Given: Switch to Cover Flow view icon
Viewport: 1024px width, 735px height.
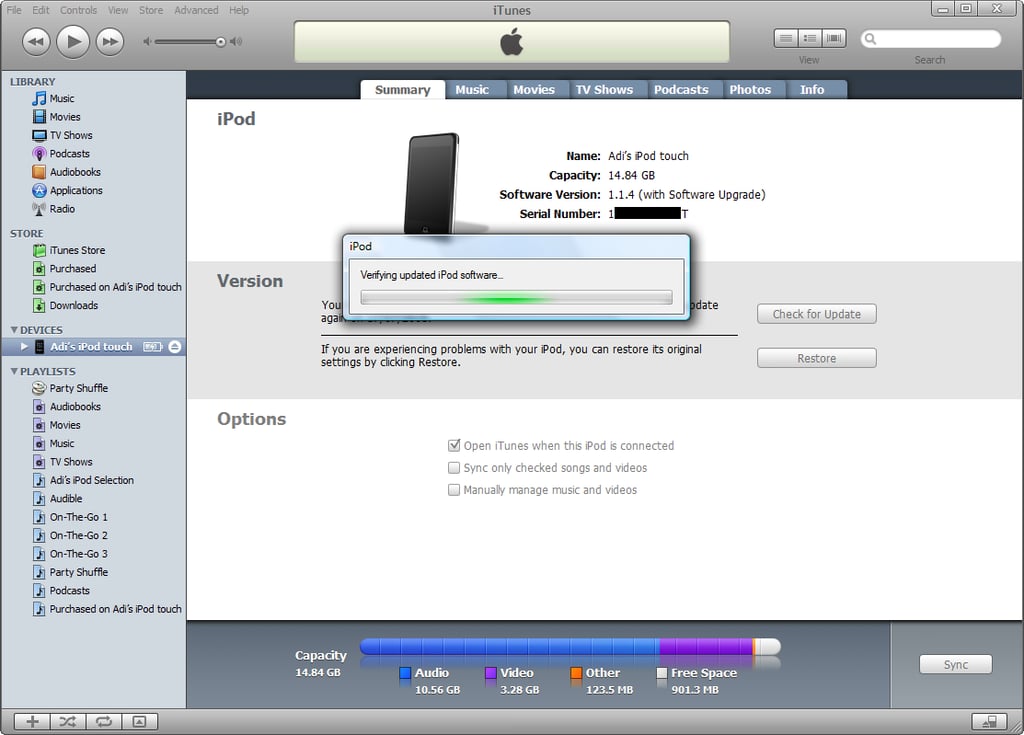Looking at the screenshot, I should coord(834,39).
